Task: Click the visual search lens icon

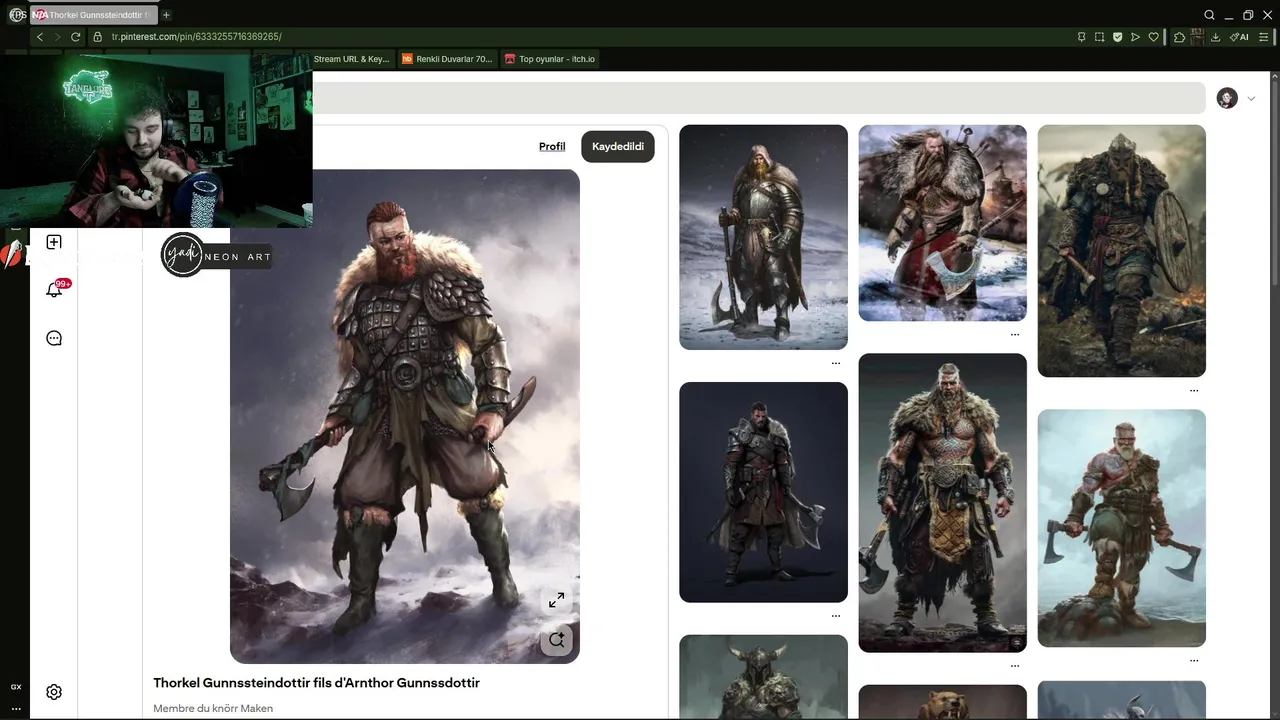Action: coord(556,640)
